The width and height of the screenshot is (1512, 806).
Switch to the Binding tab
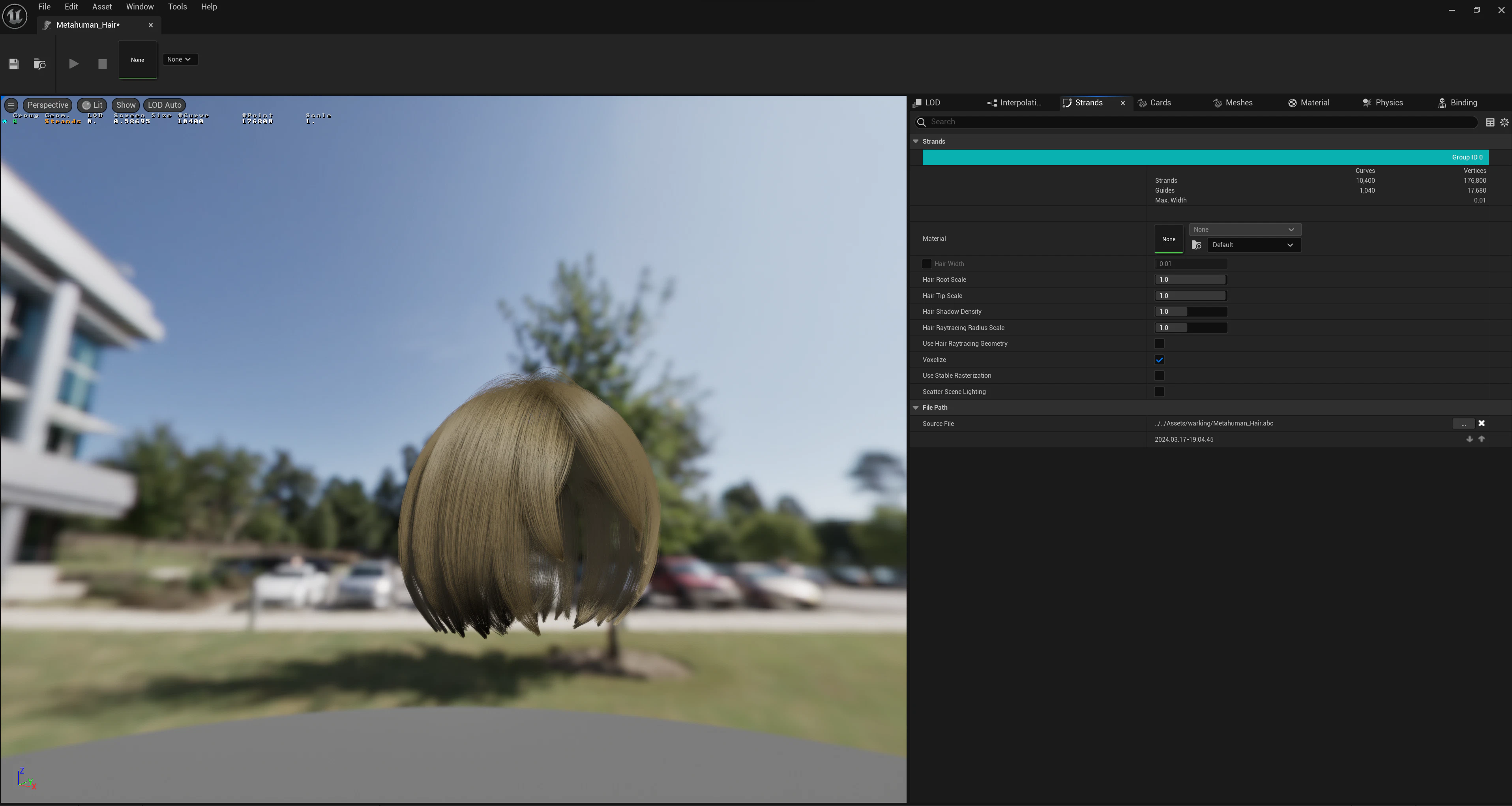[x=1458, y=103]
